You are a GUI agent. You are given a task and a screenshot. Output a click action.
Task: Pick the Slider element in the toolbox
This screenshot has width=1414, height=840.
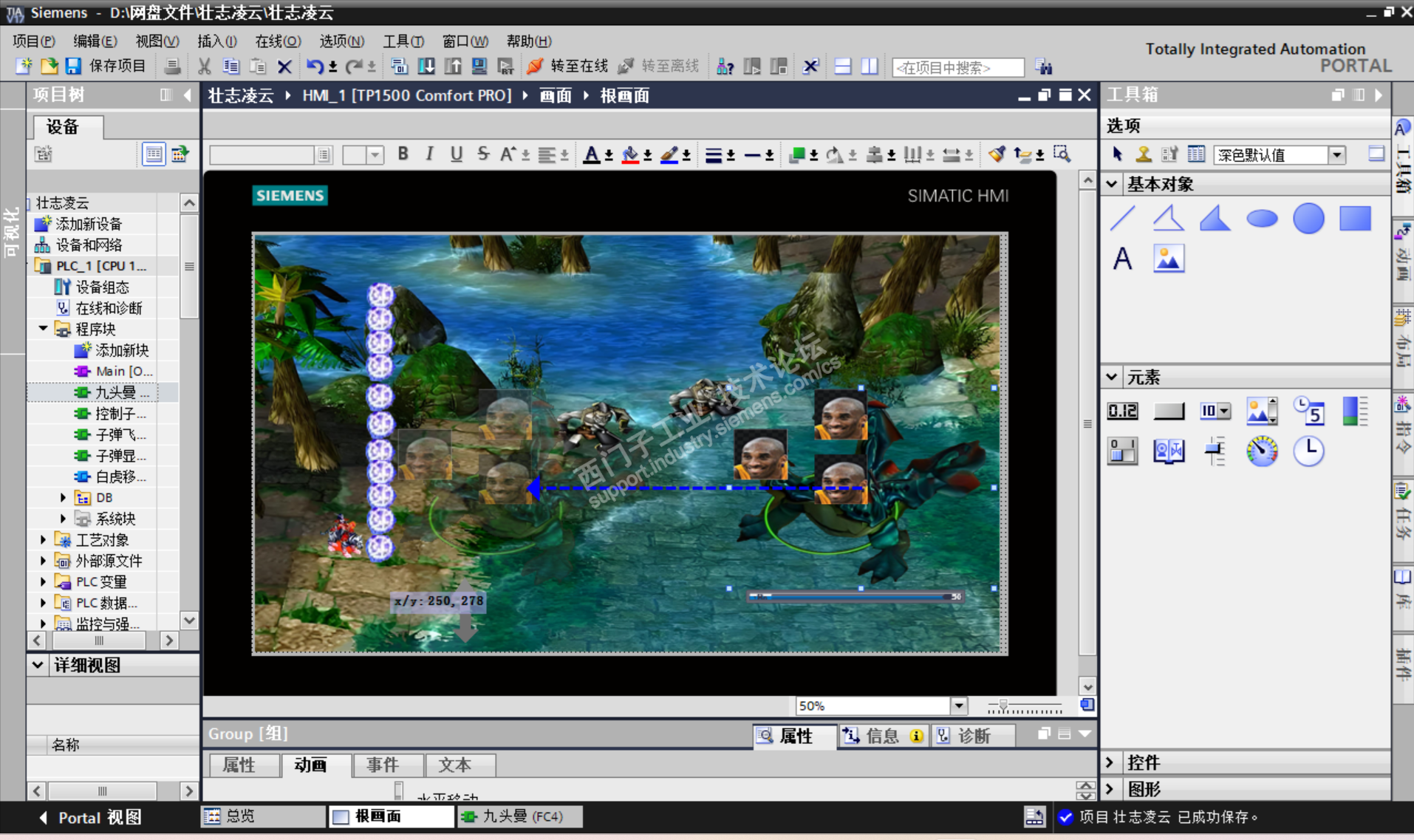coord(1215,451)
